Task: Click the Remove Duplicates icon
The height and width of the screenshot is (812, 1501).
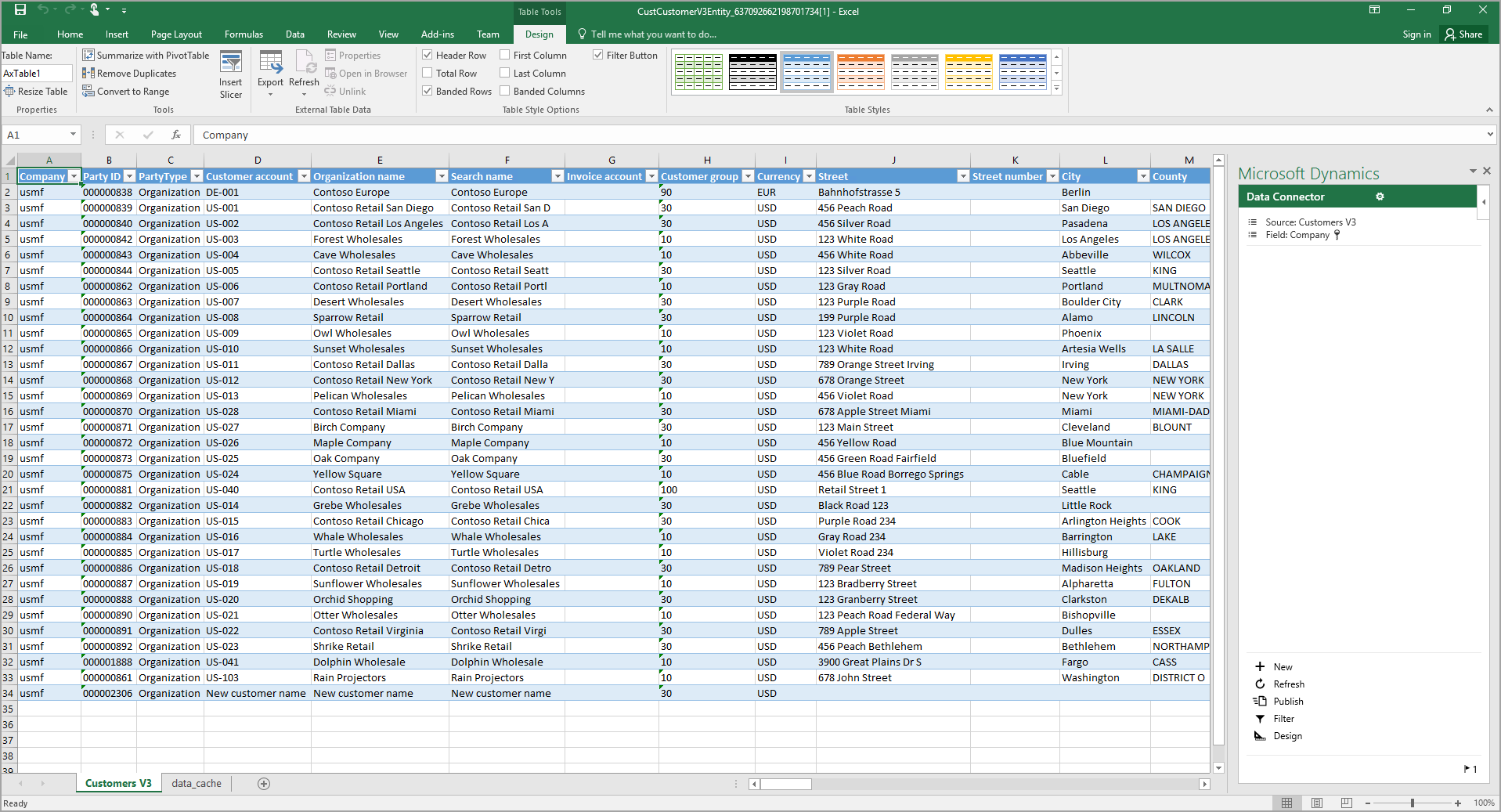Action: [x=88, y=73]
